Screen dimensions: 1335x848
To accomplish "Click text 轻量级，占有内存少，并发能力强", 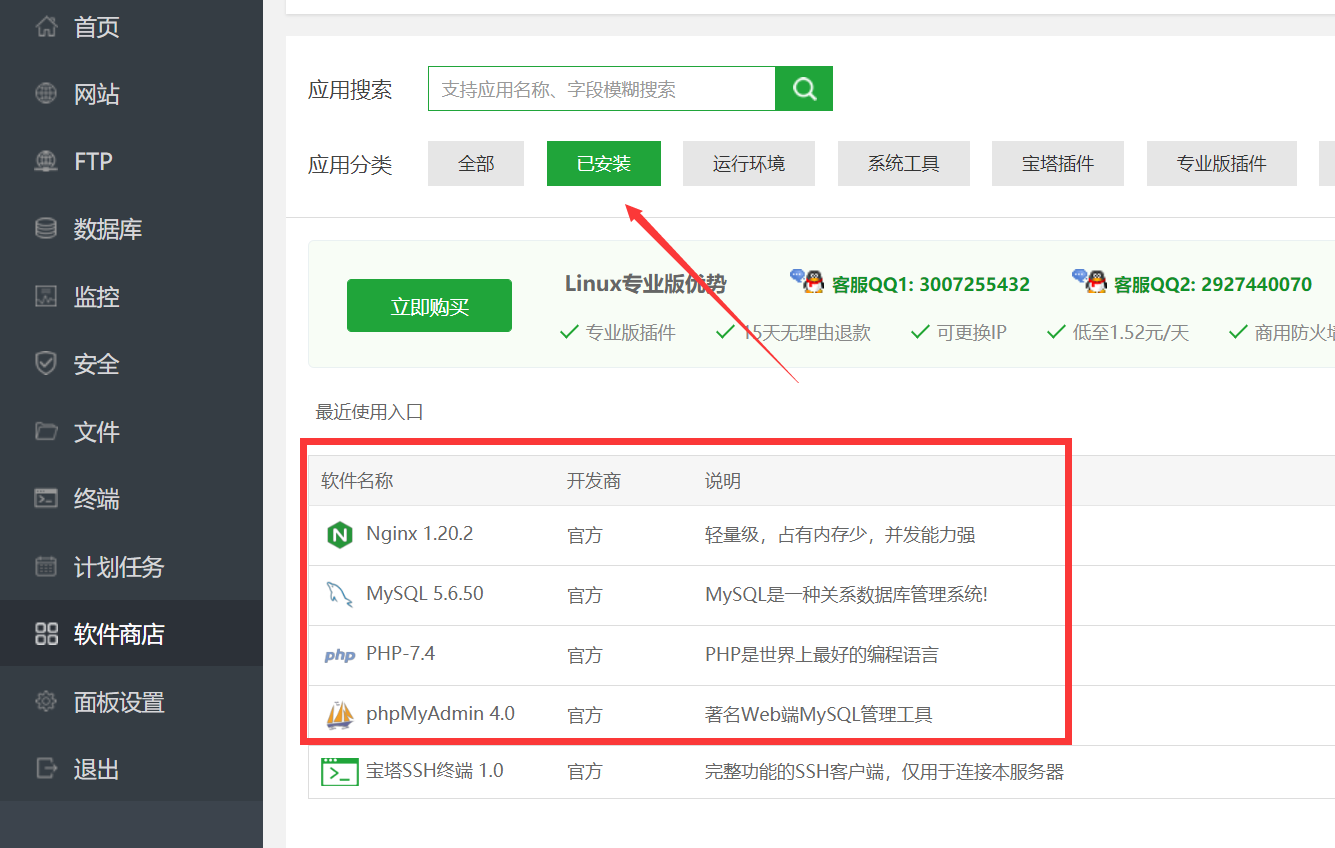I will click(x=840, y=535).
